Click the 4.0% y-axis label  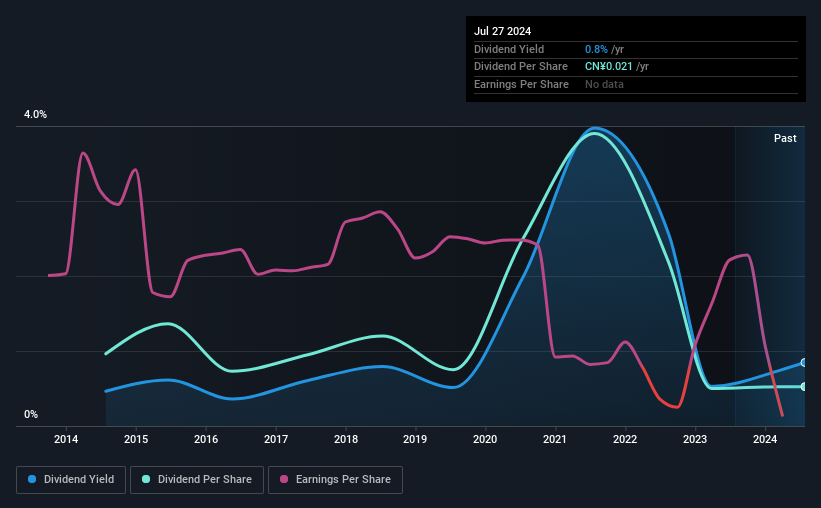(35, 114)
